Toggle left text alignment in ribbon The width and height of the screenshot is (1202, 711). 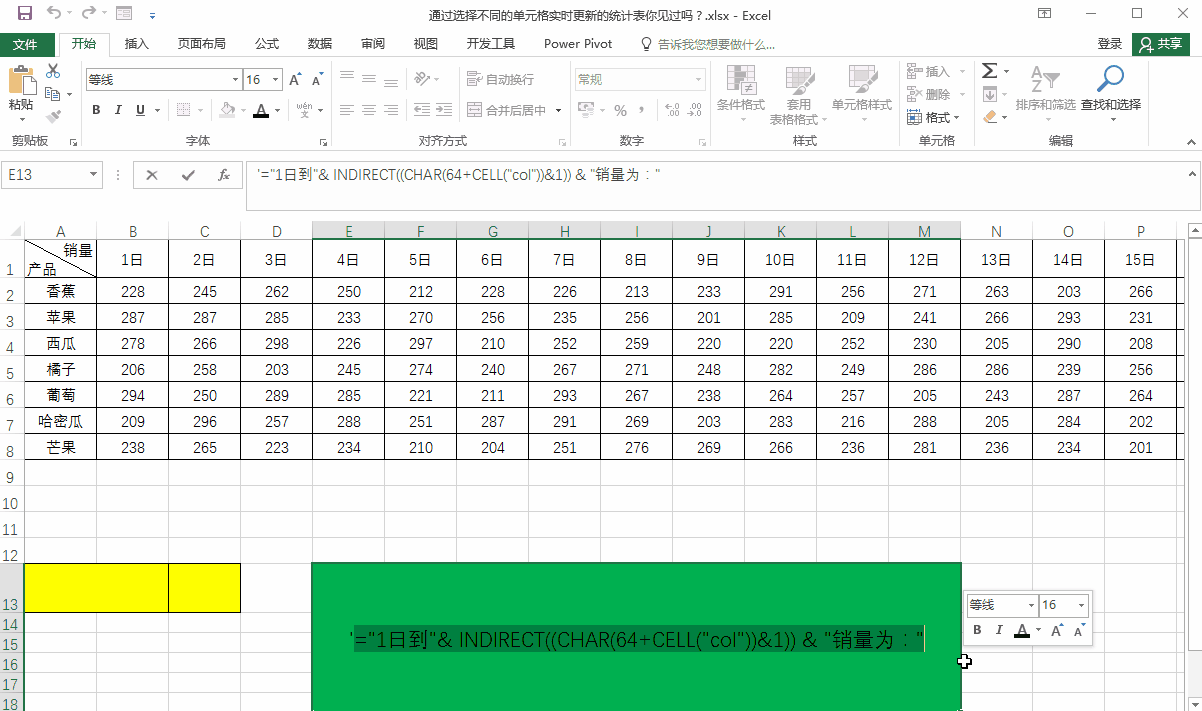click(x=347, y=110)
